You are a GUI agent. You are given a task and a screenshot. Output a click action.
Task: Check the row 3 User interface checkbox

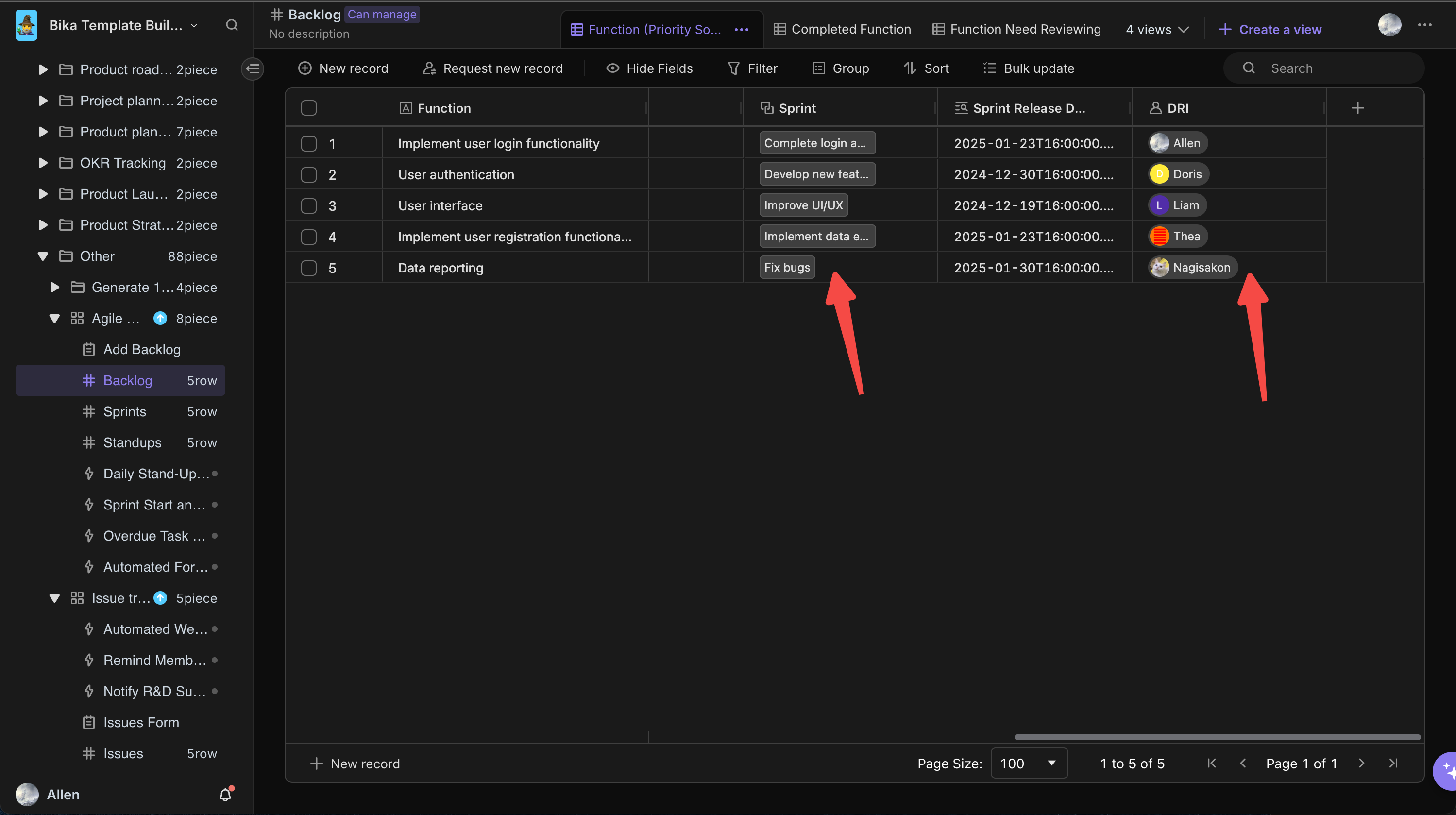point(308,206)
